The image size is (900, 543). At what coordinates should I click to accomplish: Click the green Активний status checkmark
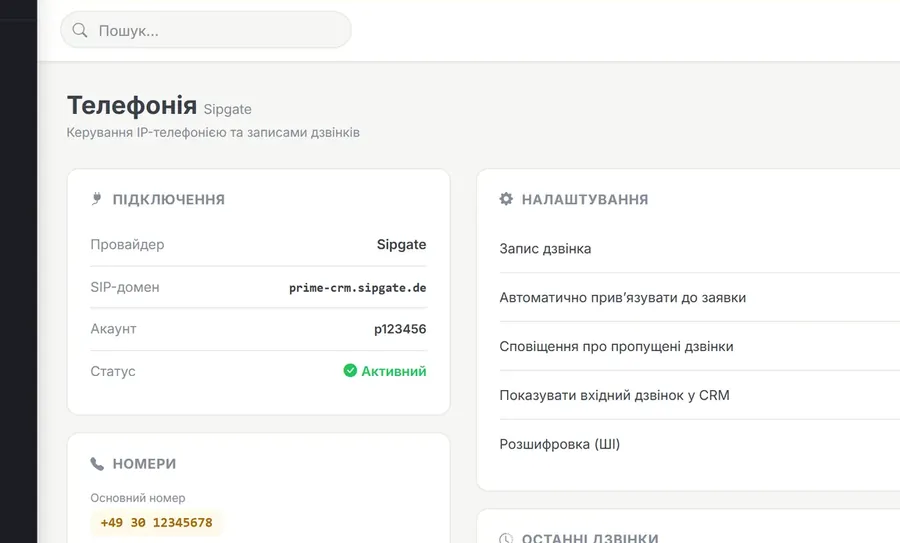350,371
